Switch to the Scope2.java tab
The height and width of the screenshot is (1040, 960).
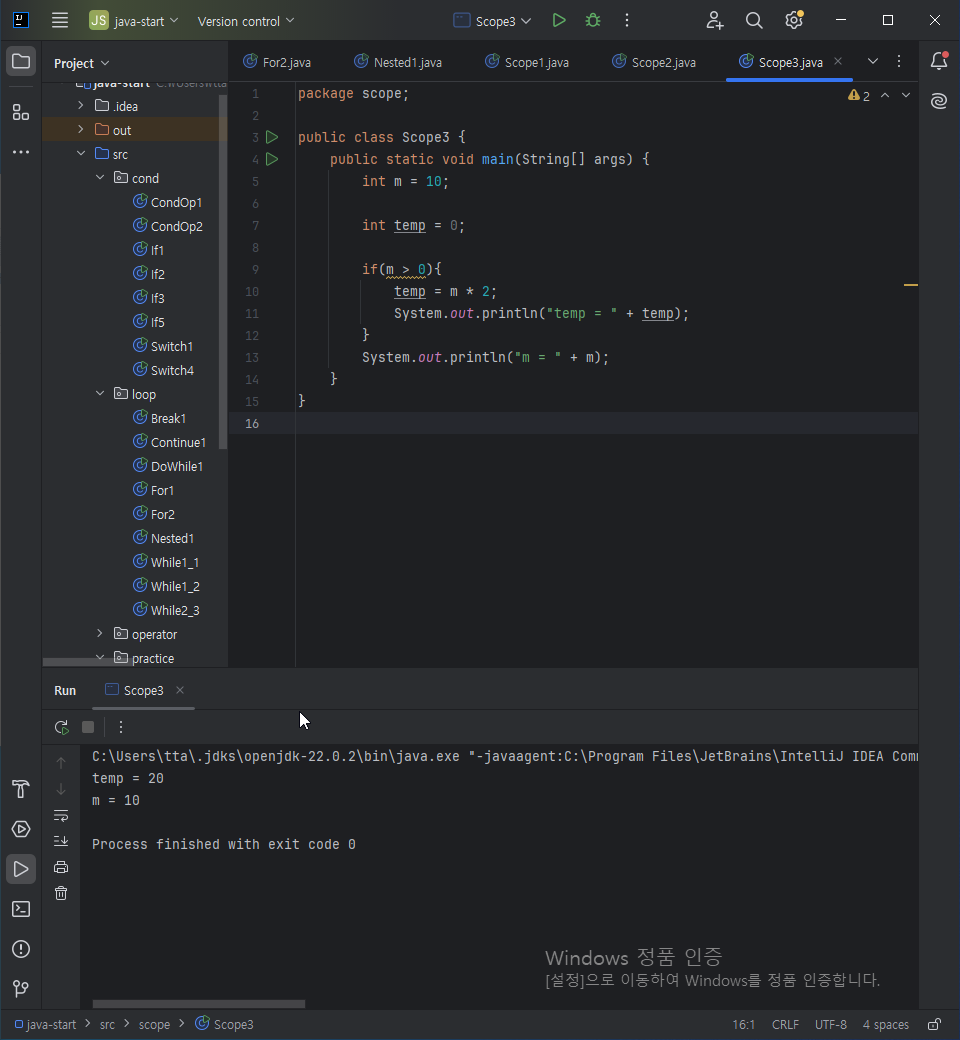pyautogui.click(x=655, y=62)
